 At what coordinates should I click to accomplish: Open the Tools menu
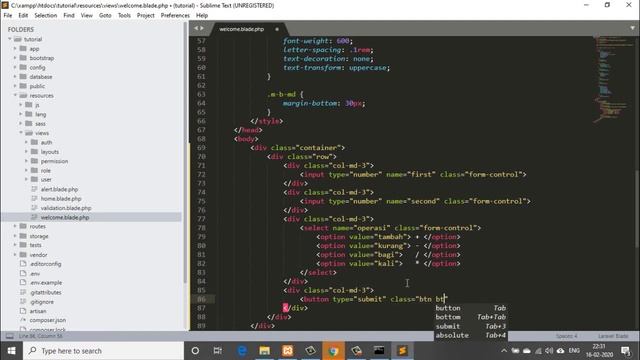tap(124, 15)
